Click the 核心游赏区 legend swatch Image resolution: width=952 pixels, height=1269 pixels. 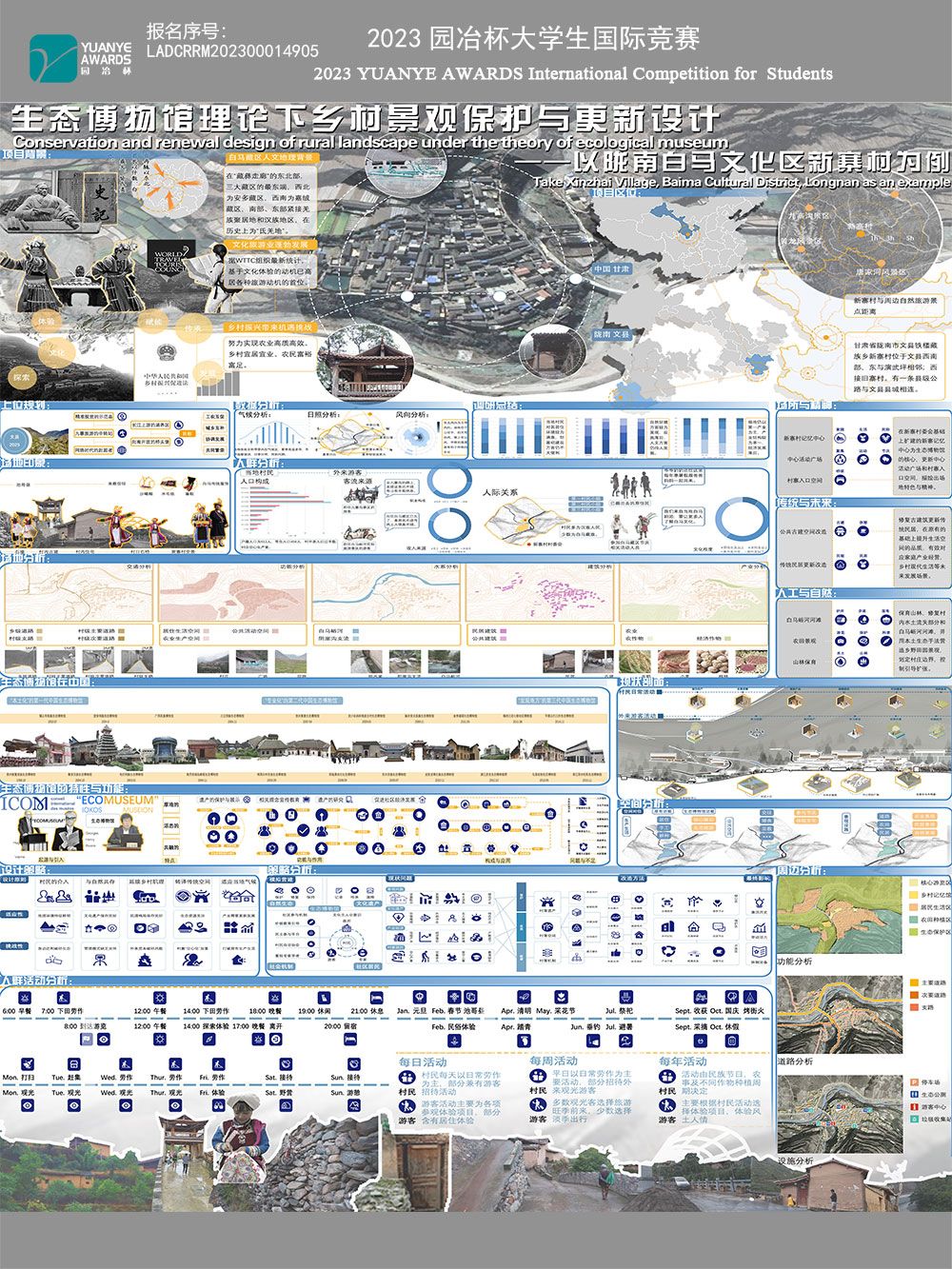[912, 882]
